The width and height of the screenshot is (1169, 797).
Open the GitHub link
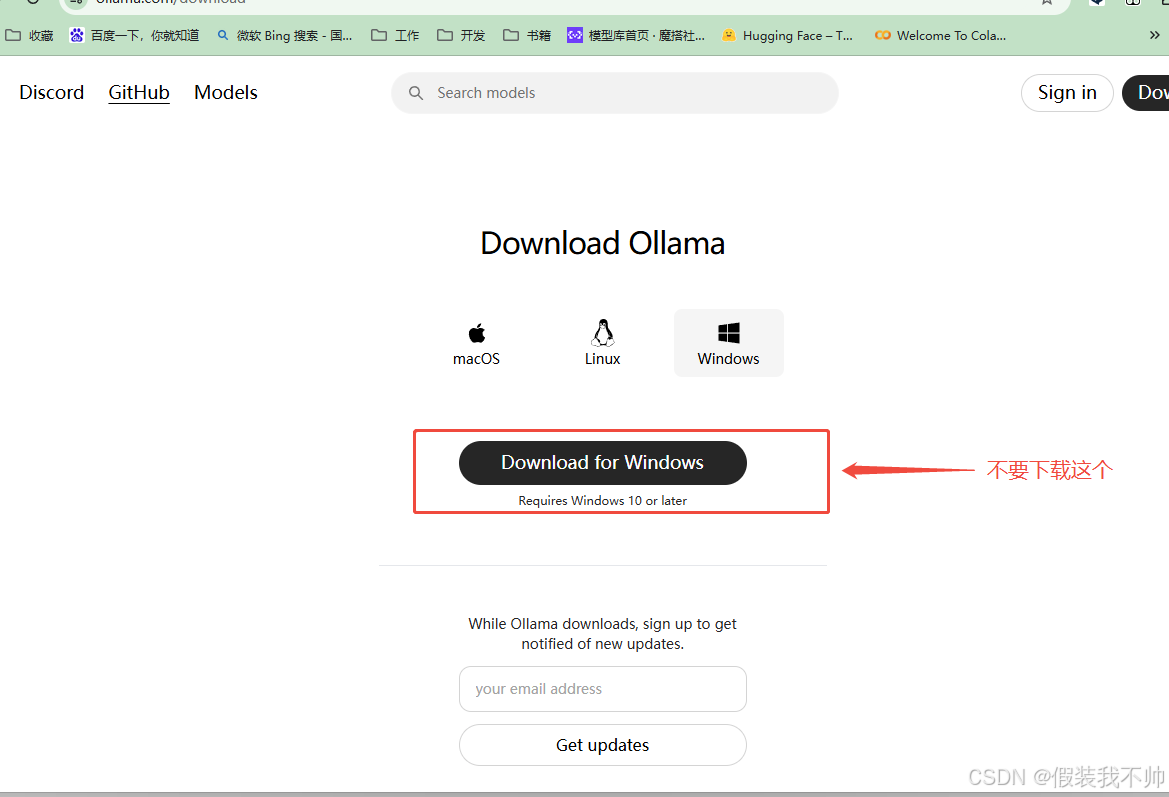(139, 92)
